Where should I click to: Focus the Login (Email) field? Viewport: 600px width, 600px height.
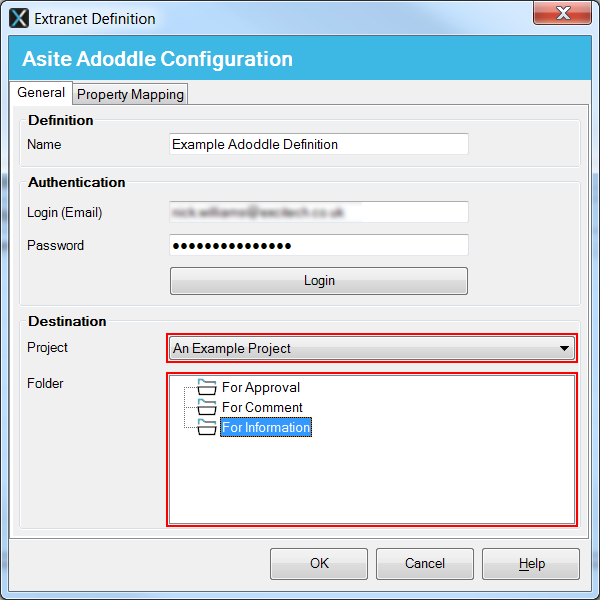point(319,212)
